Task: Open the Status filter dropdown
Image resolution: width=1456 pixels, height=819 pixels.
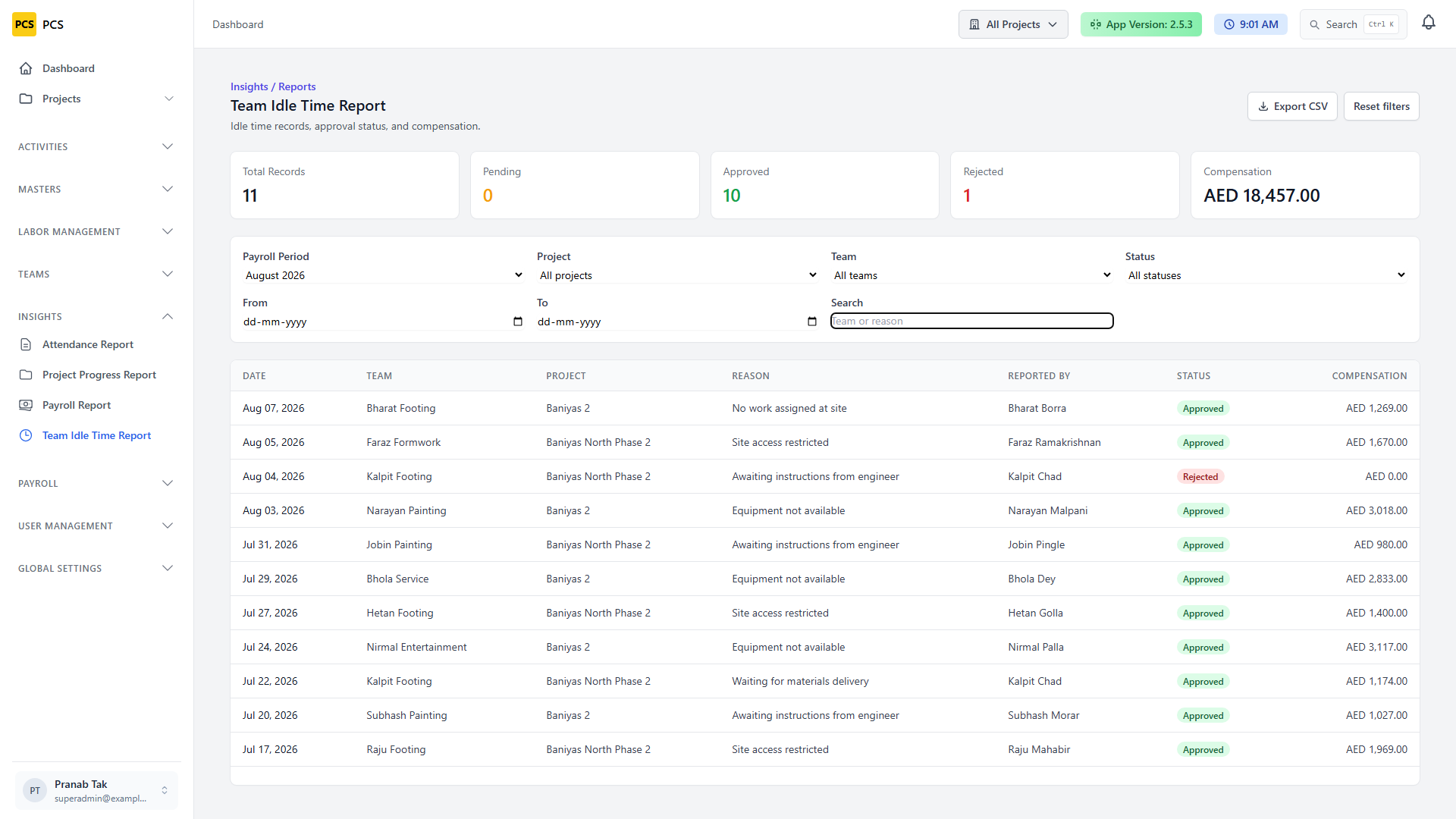Action: pyautogui.click(x=1266, y=275)
